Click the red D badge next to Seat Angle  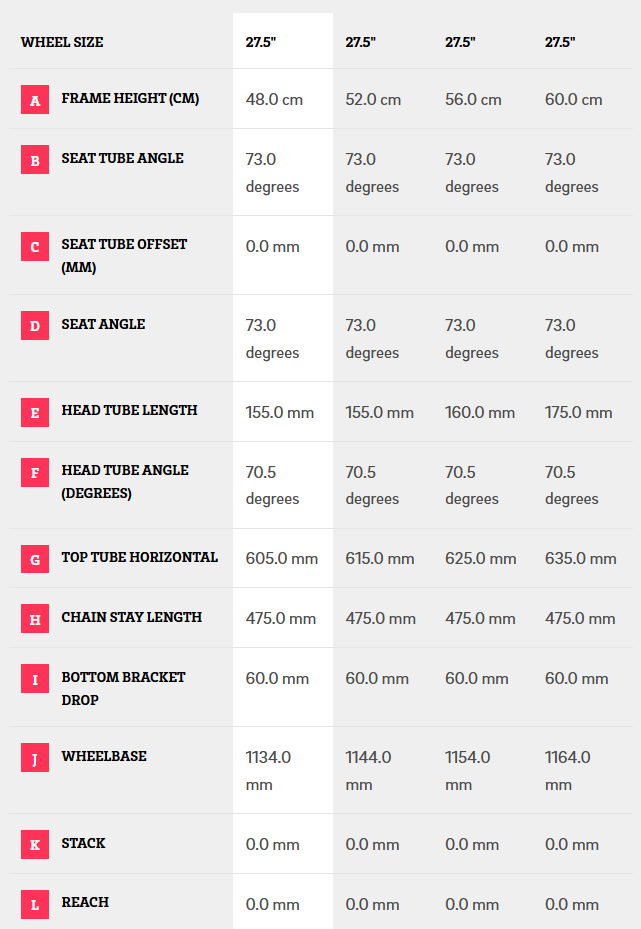35,326
